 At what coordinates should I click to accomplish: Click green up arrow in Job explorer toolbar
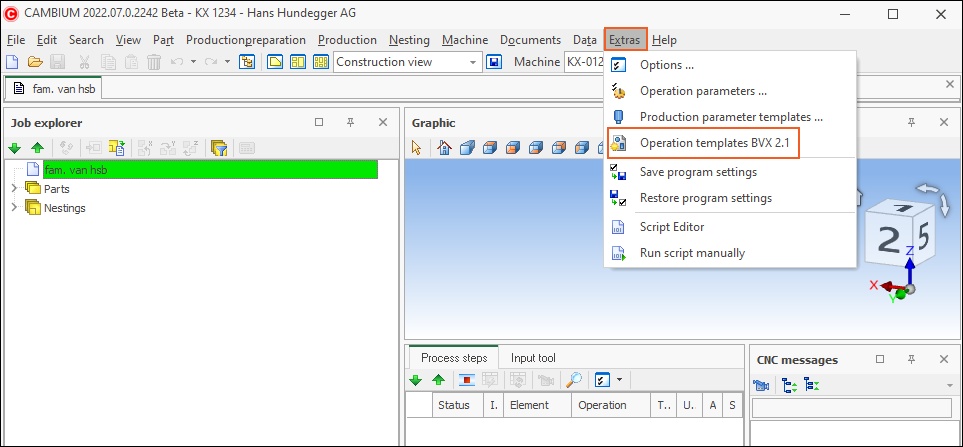(37, 148)
